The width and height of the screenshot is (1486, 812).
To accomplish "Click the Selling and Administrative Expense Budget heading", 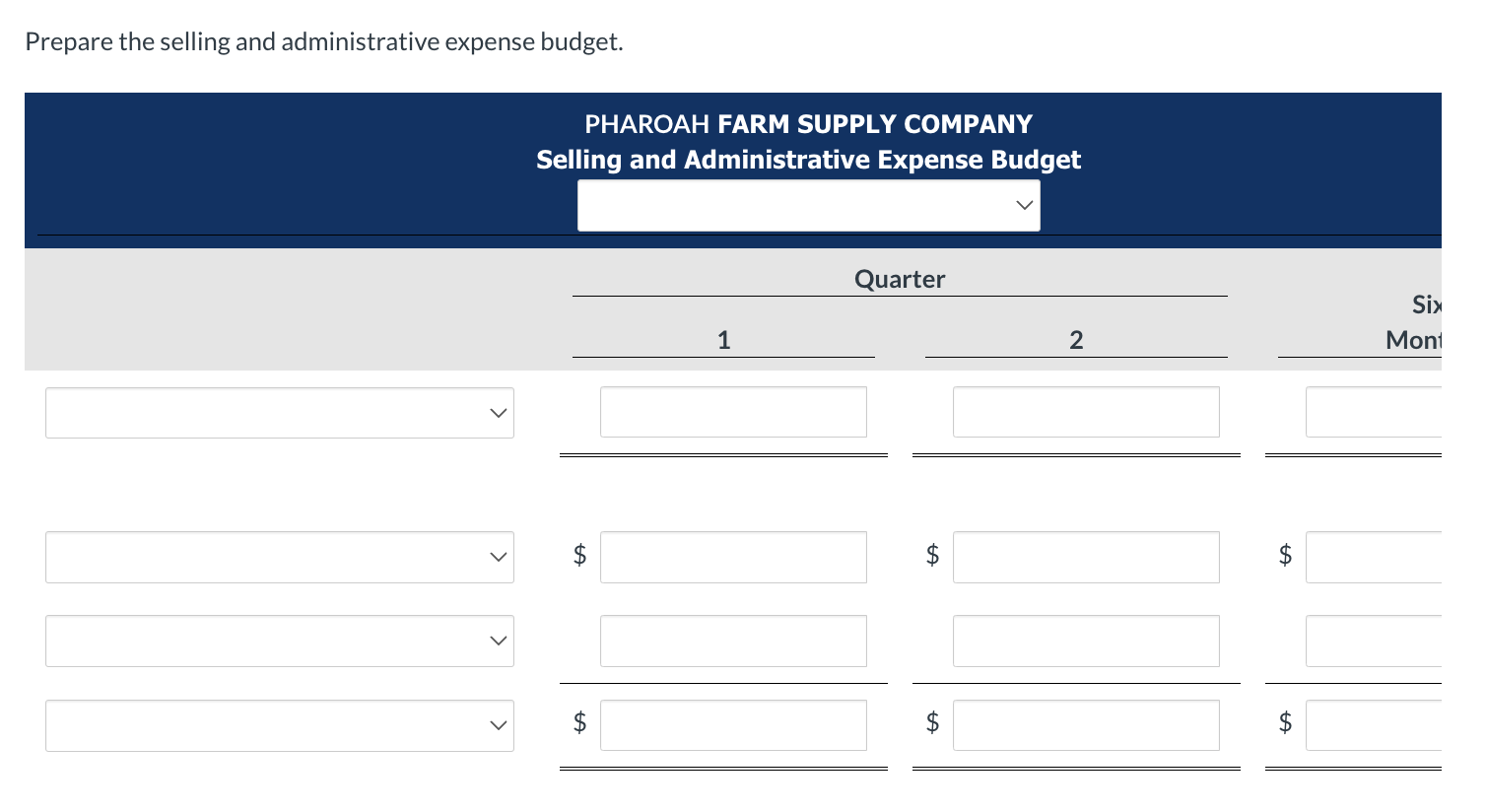I will 808,159.
